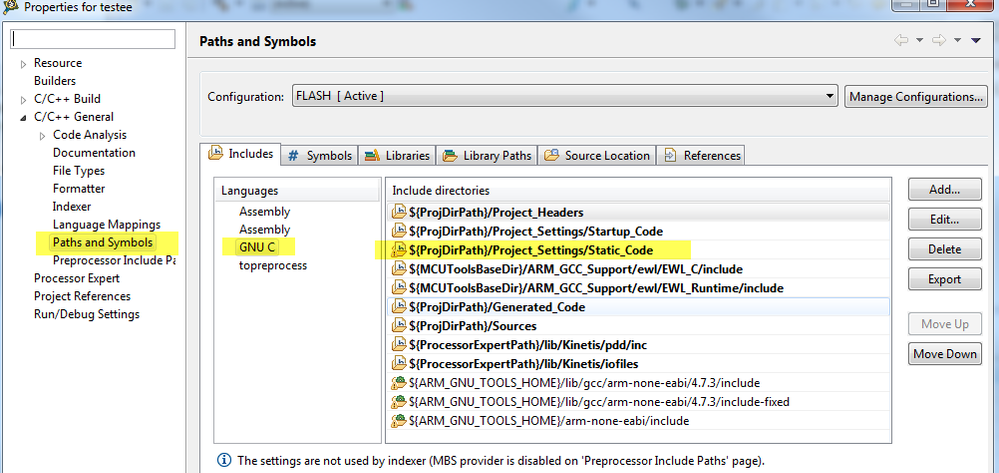Click the Startup_Code include folder icon

[399, 231]
